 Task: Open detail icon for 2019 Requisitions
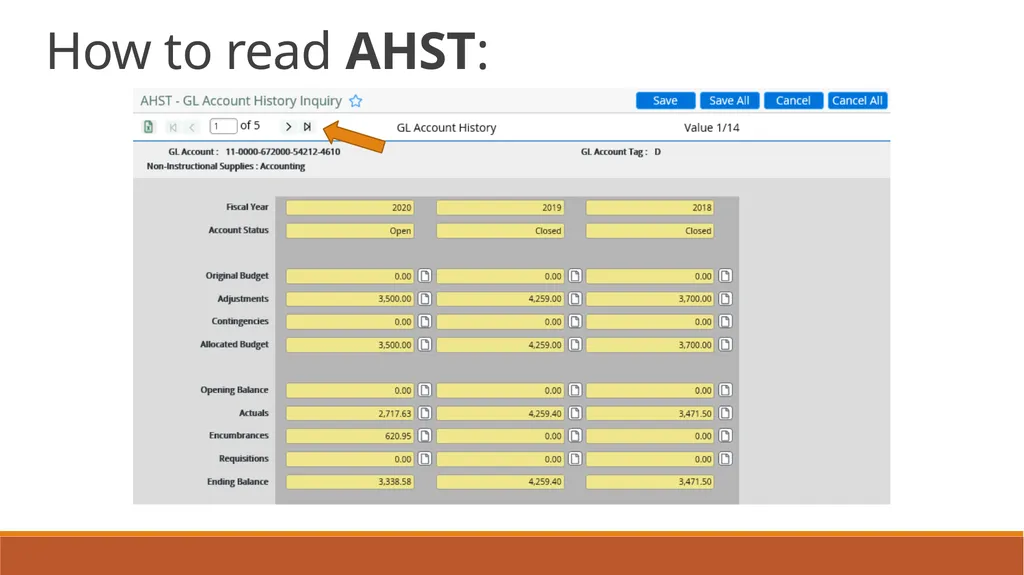pos(575,459)
